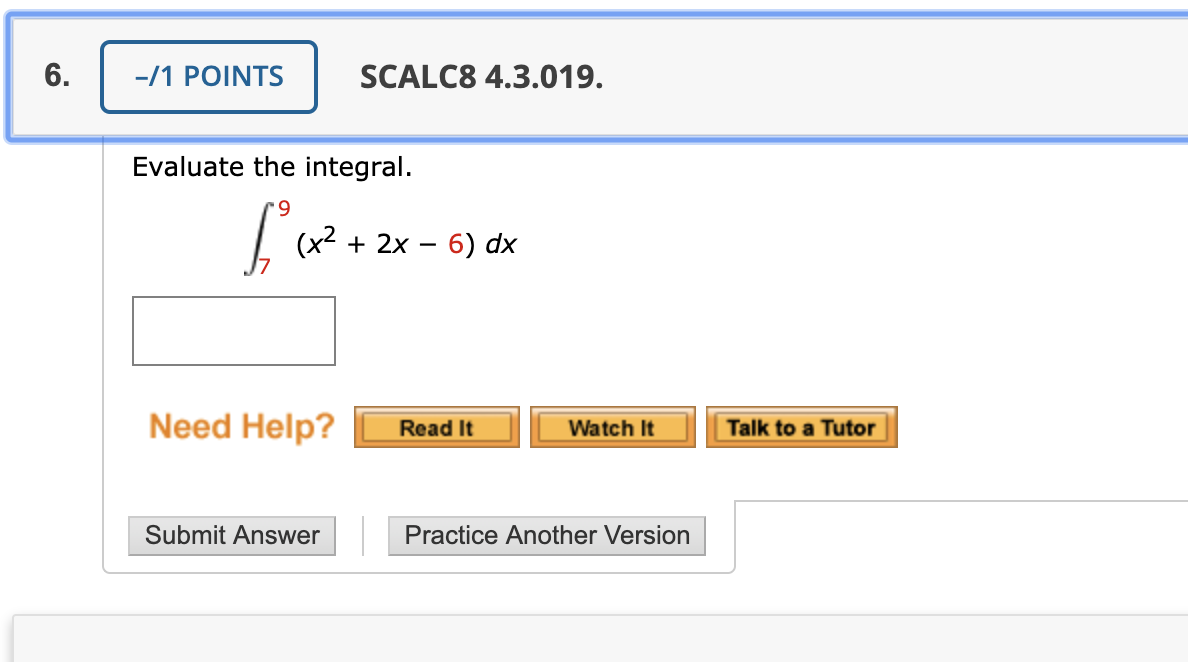Click the Read It help button
Screen dimensions: 1188x662
pos(435,426)
